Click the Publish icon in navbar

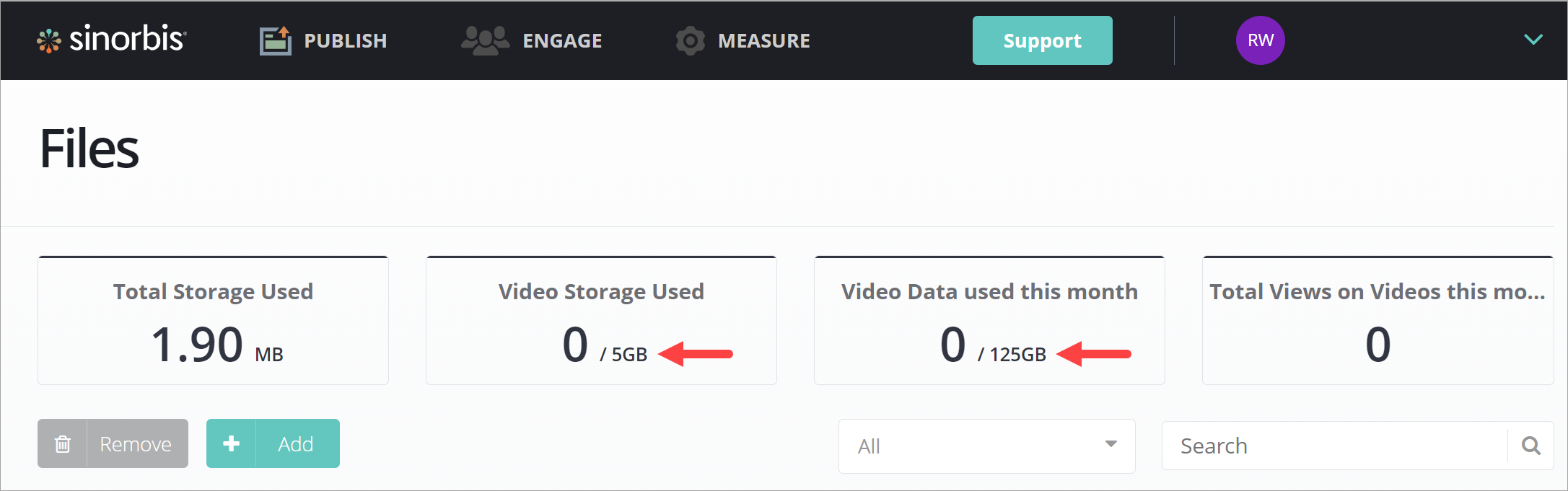point(275,40)
